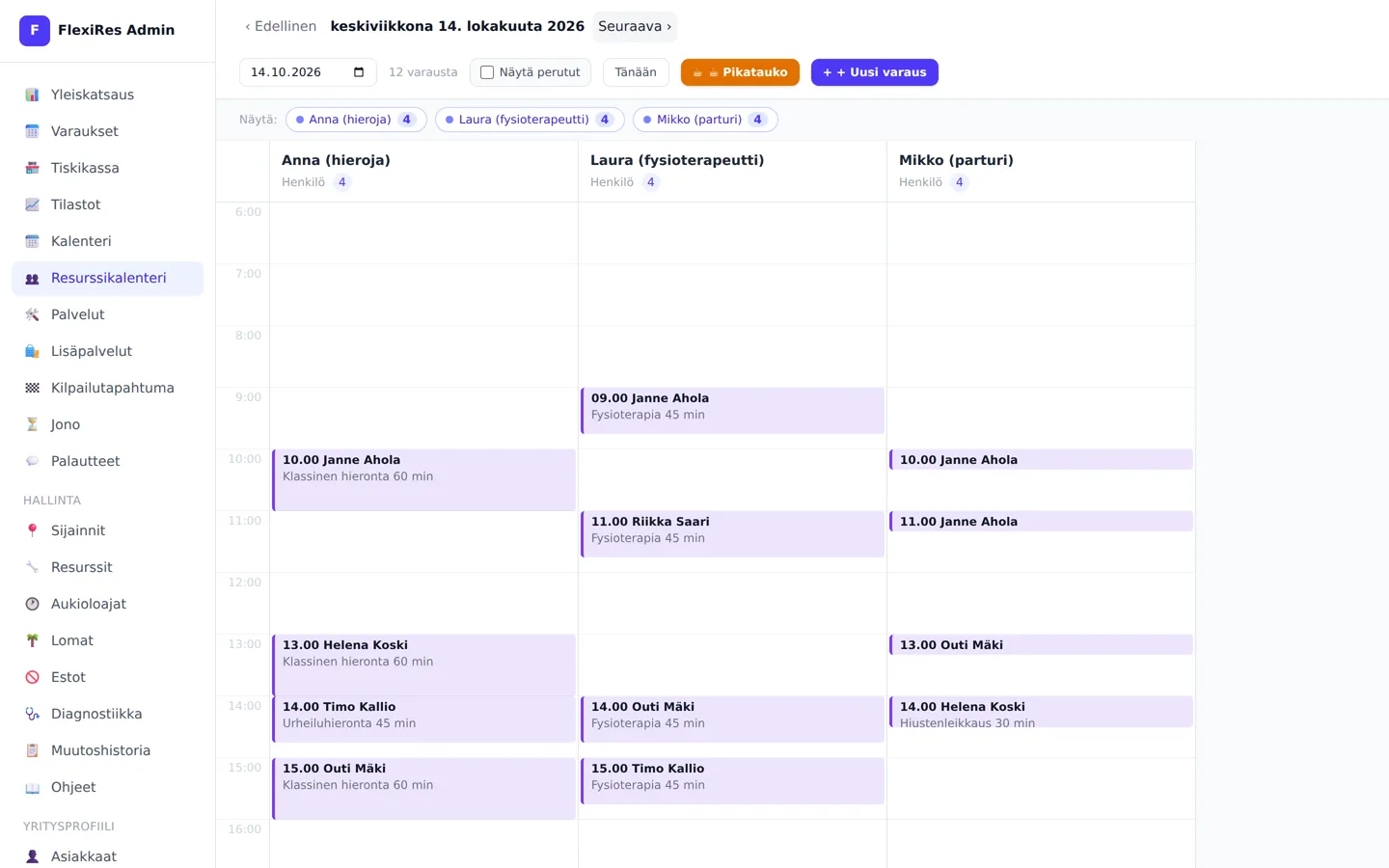Click Estot prohibited icon
The height and width of the screenshot is (868, 1389).
tap(32, 677)
